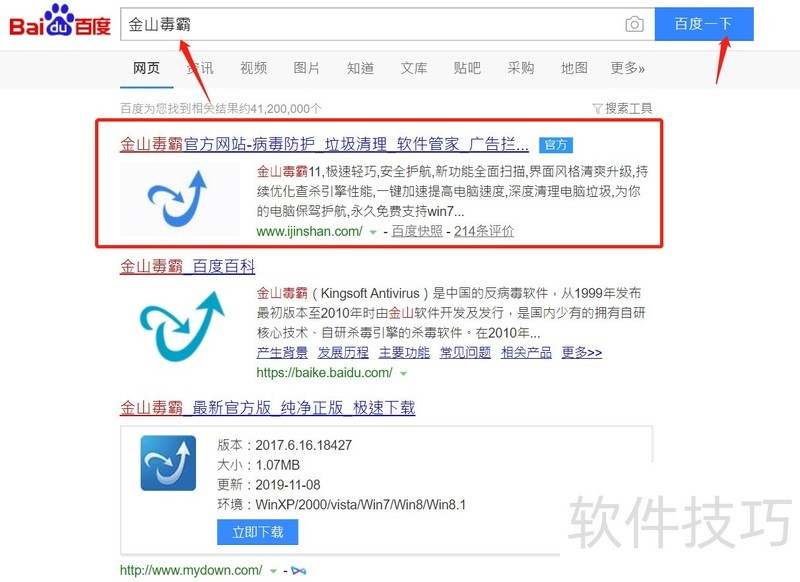Expand dropdown arrow next to baike.baidu.com
800x582 pixels.
(x=403, y=373)
